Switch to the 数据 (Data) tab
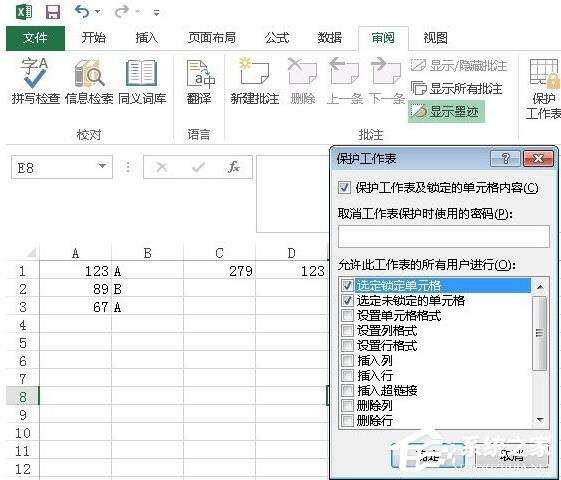The width and height of the screenshot is (561, 480). 330,38
